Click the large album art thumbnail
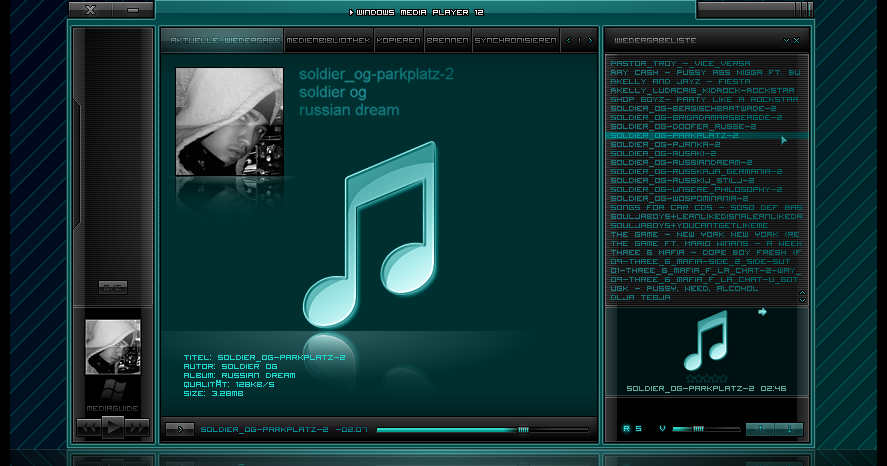 pyautogui.click(x=229, y=122)
